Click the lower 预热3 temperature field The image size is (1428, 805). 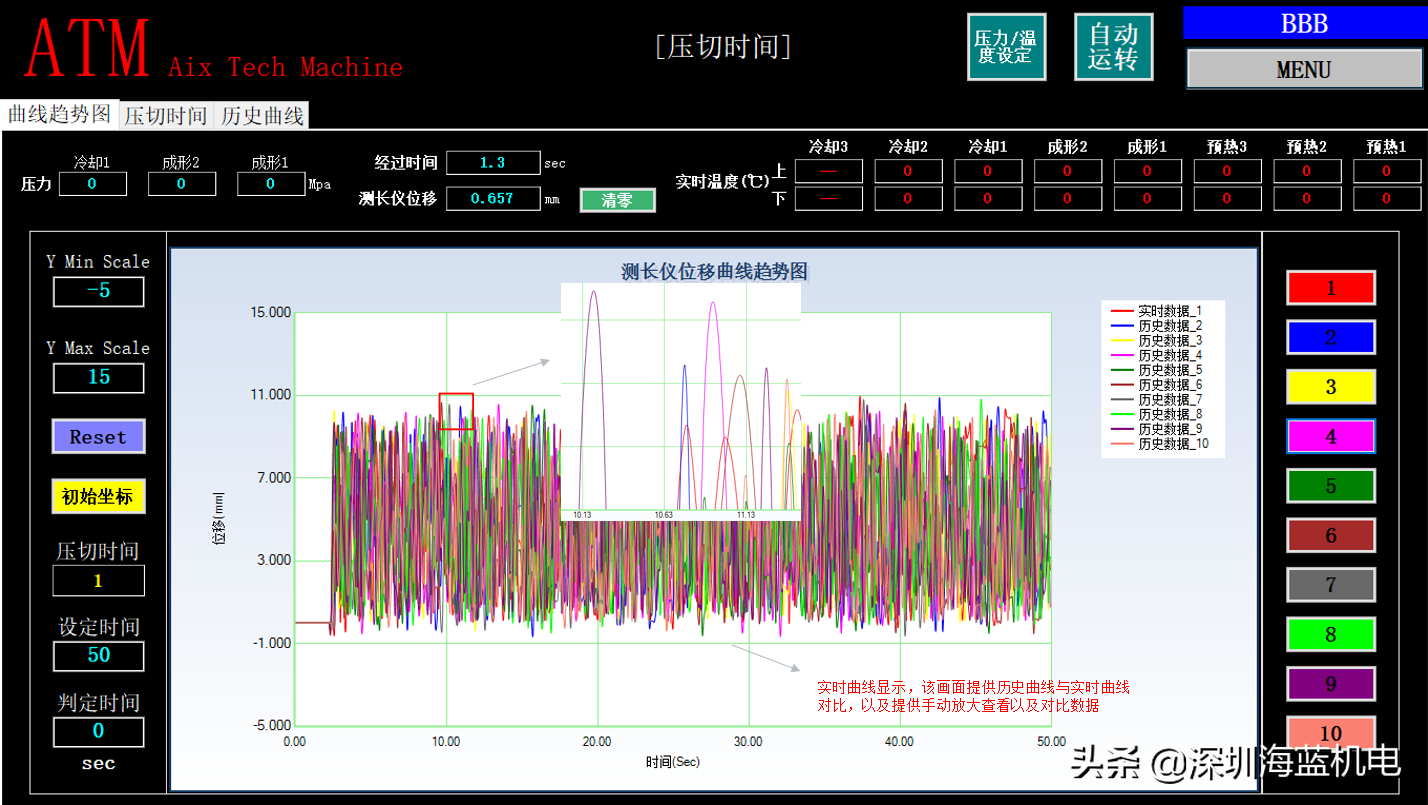coord(1227,199)
